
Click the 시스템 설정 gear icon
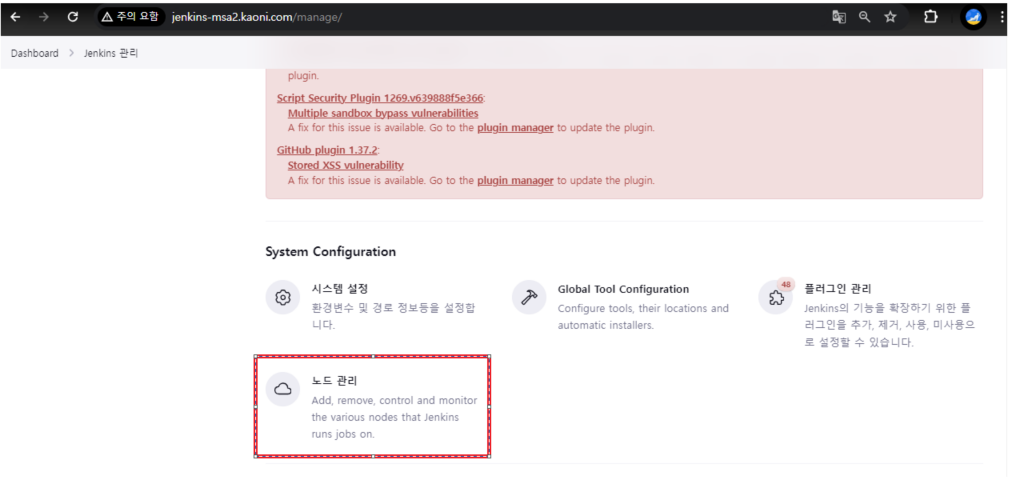pyautogui.click(x=283, y=298)
